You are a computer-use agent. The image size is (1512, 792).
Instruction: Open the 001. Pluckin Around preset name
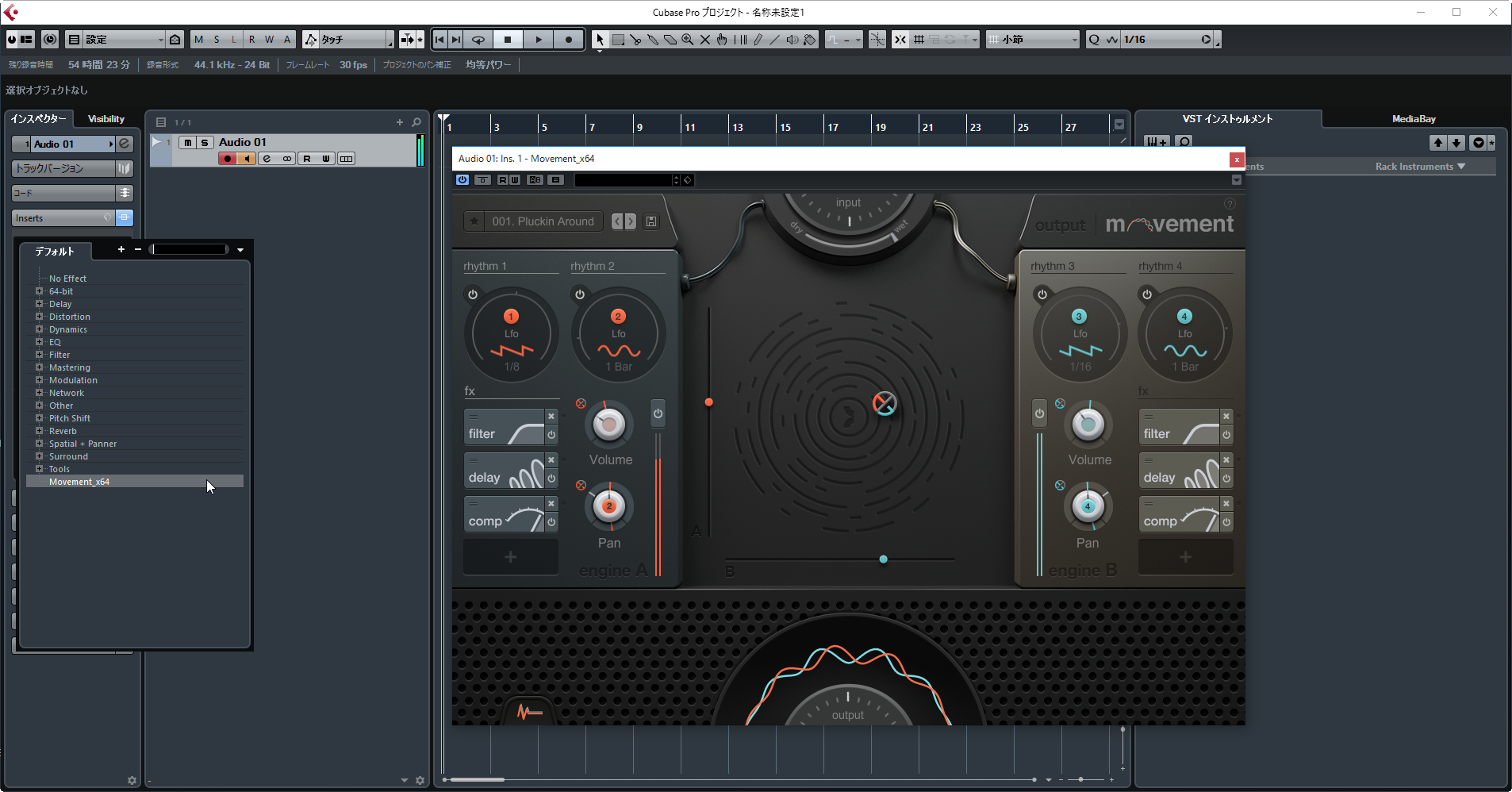point(543,221)
